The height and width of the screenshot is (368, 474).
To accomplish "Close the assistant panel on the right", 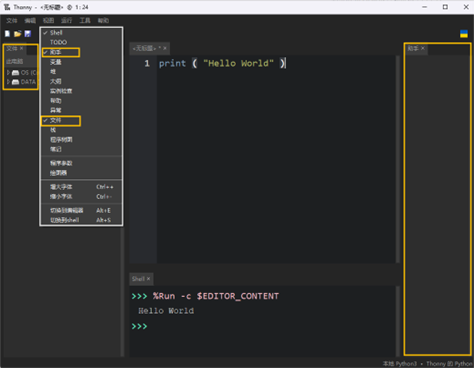I will (423, 48).
